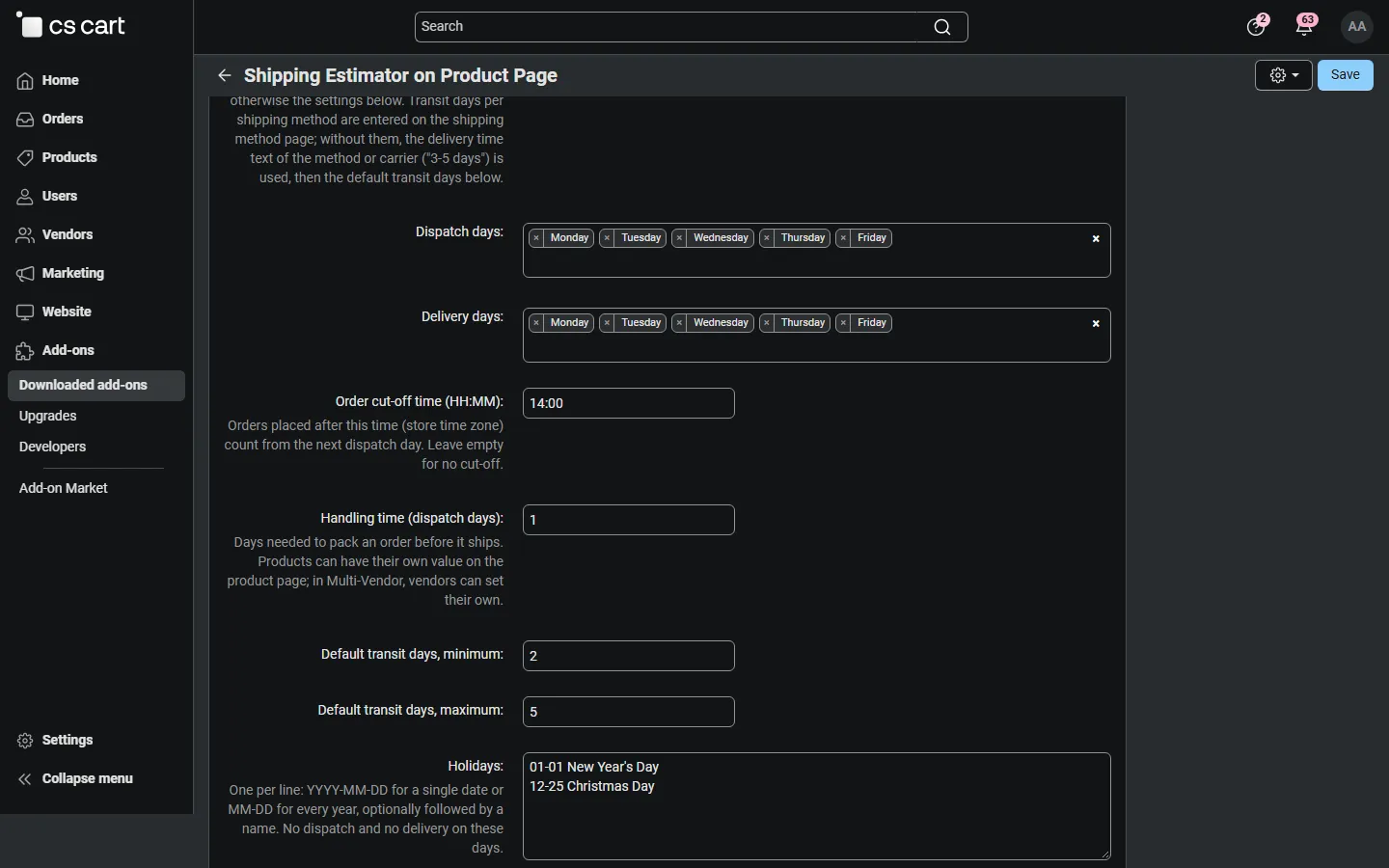The image size is (1389, 868).
Task: Remove Tuesday from Delivery days
Action: click(x=608, y=323)
